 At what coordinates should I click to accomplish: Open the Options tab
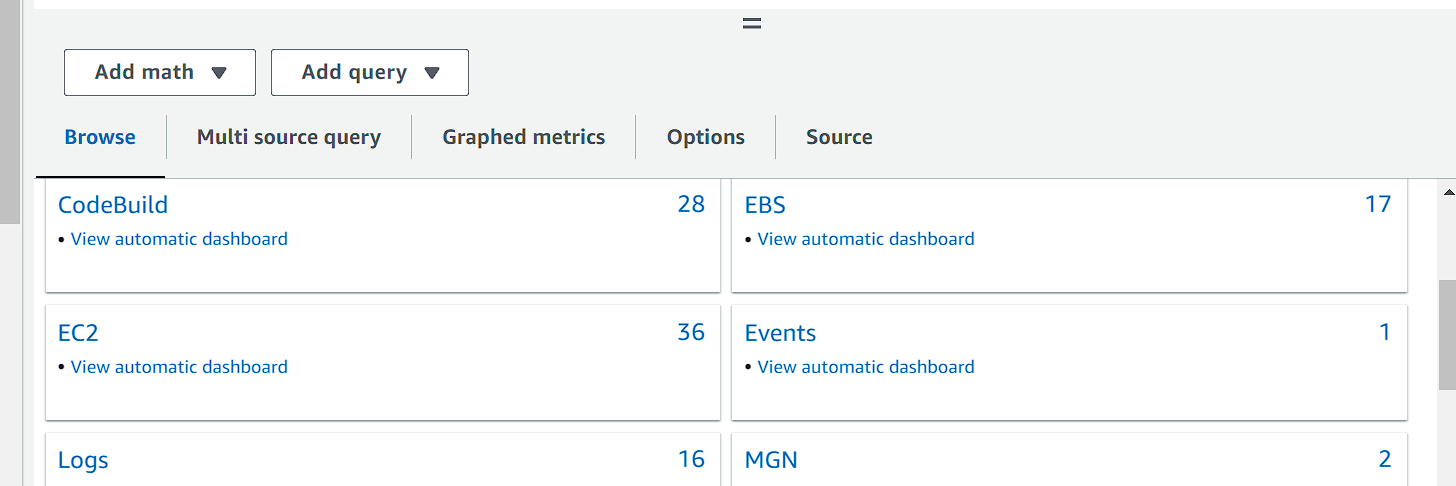coord(706,138)
